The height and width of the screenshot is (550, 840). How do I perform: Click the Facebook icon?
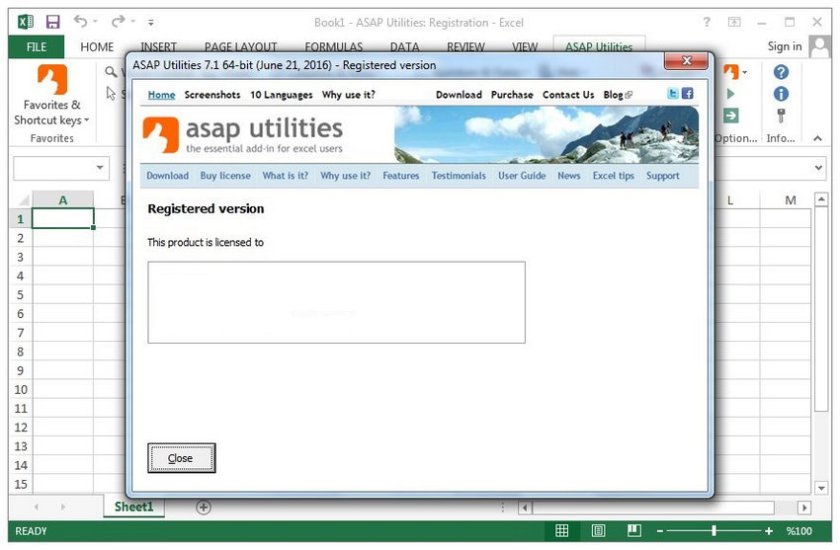click(687, 94)
